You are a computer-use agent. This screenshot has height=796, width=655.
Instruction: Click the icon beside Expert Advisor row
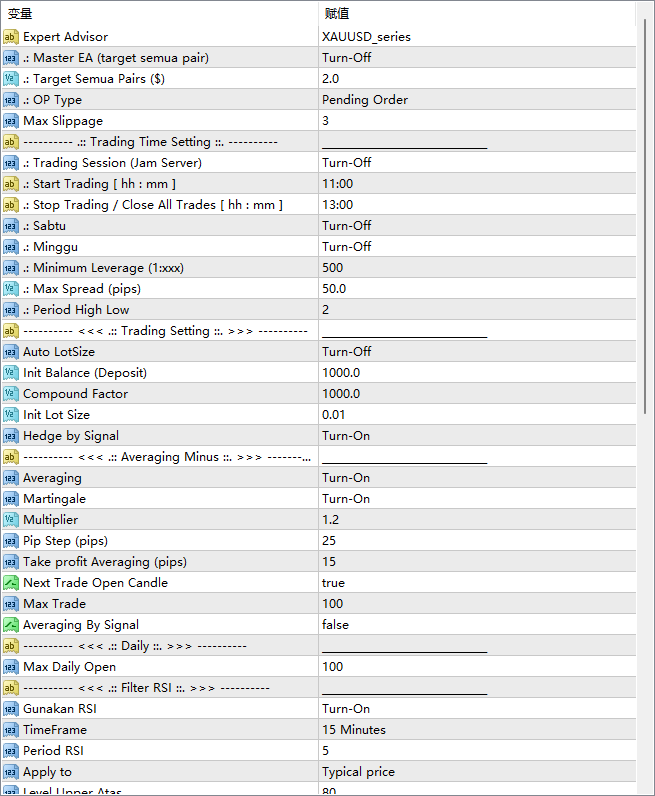(x=11, y=37)
